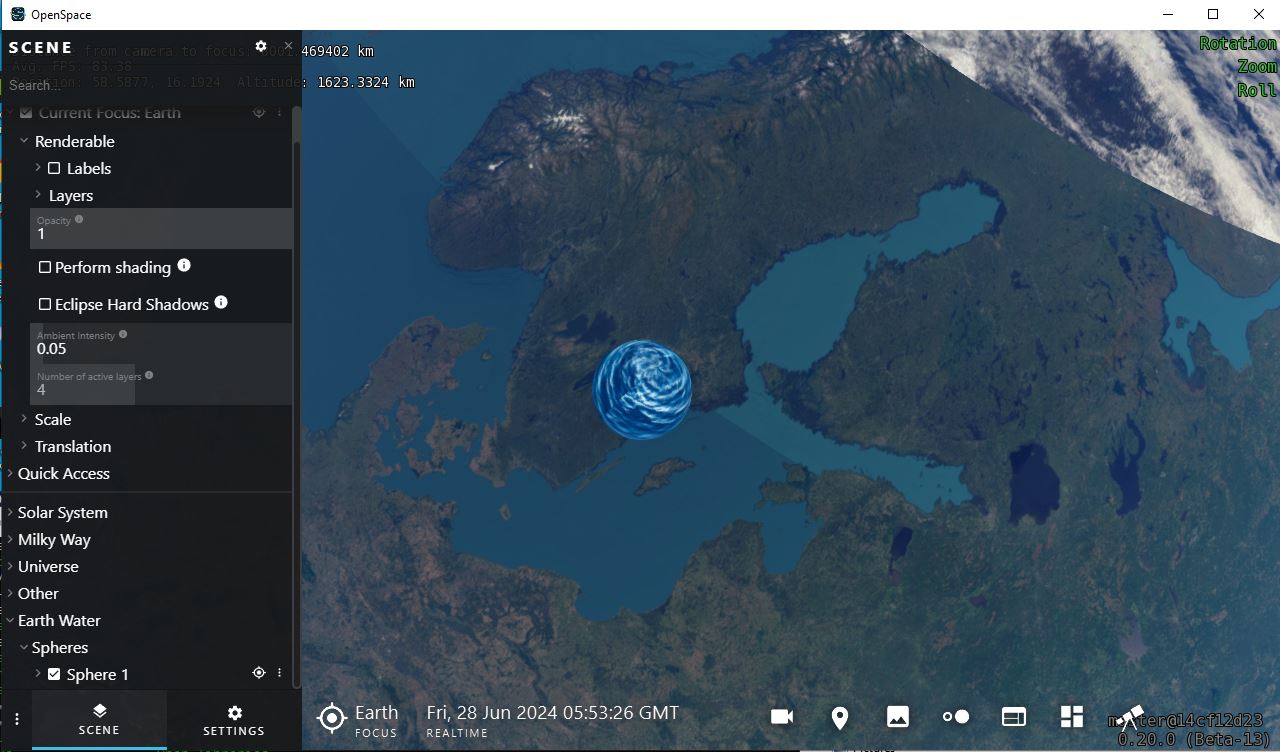Show info for Perform shading
Viewport: 1280px width, 752px height.
tap(184, 266)
